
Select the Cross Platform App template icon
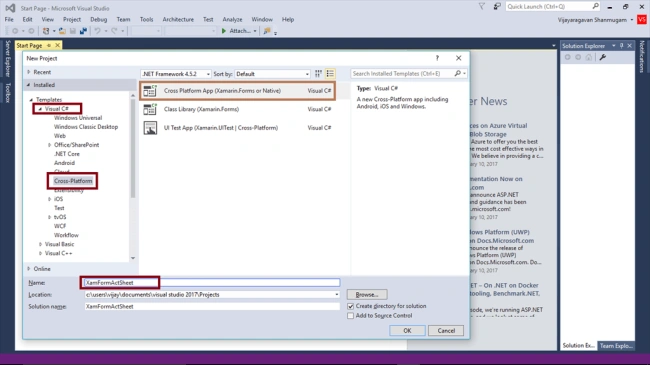click(x=150, y=90)
